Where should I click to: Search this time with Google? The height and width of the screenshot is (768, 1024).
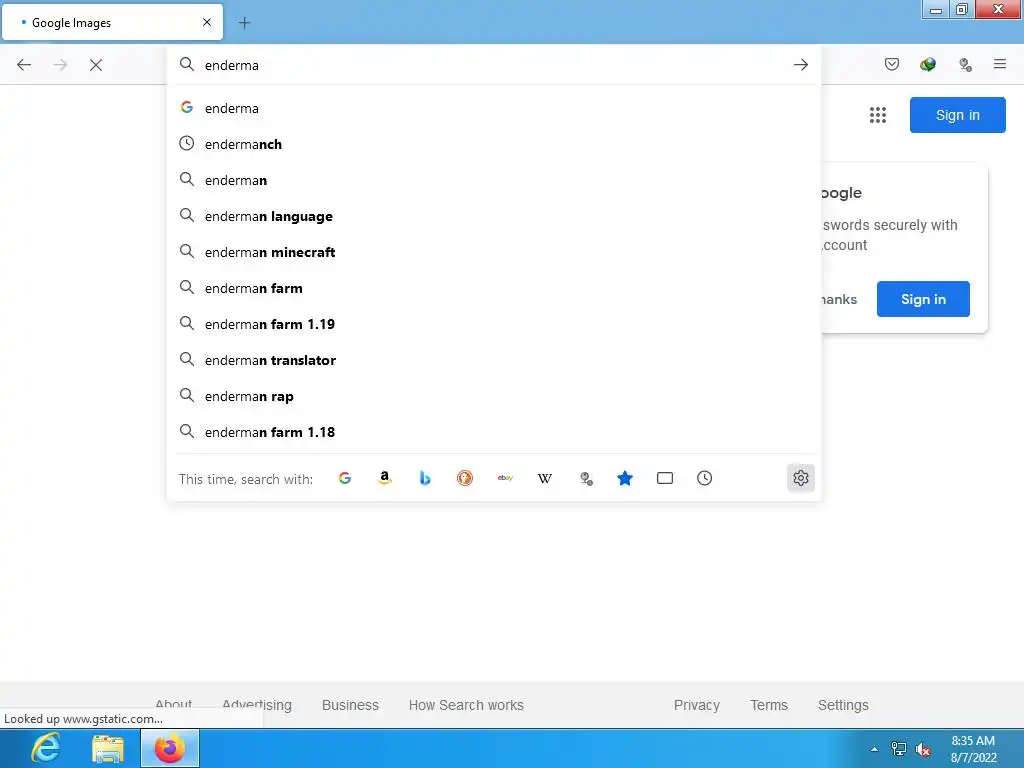345,478
